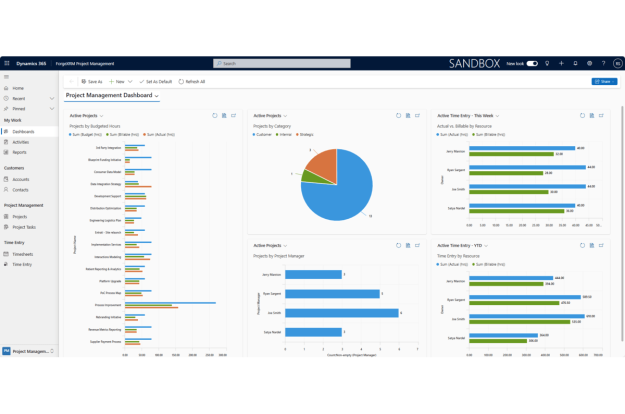Toggle Customer legend in Projects by Category

[262, 135]
